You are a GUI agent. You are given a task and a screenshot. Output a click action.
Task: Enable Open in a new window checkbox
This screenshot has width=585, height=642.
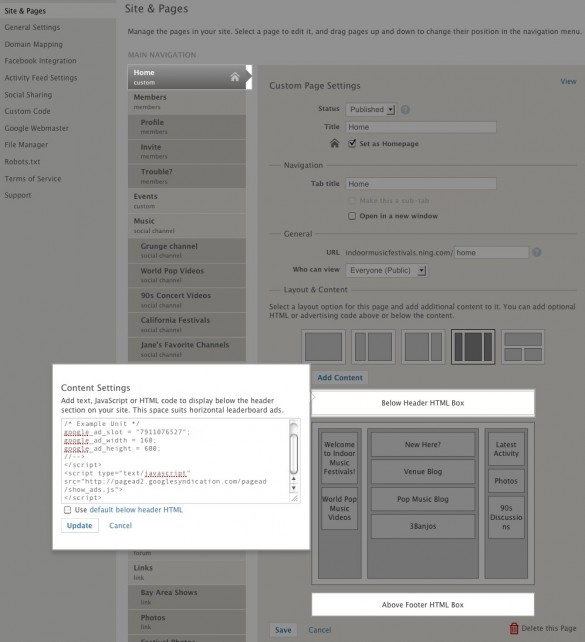tap(352, 216)
